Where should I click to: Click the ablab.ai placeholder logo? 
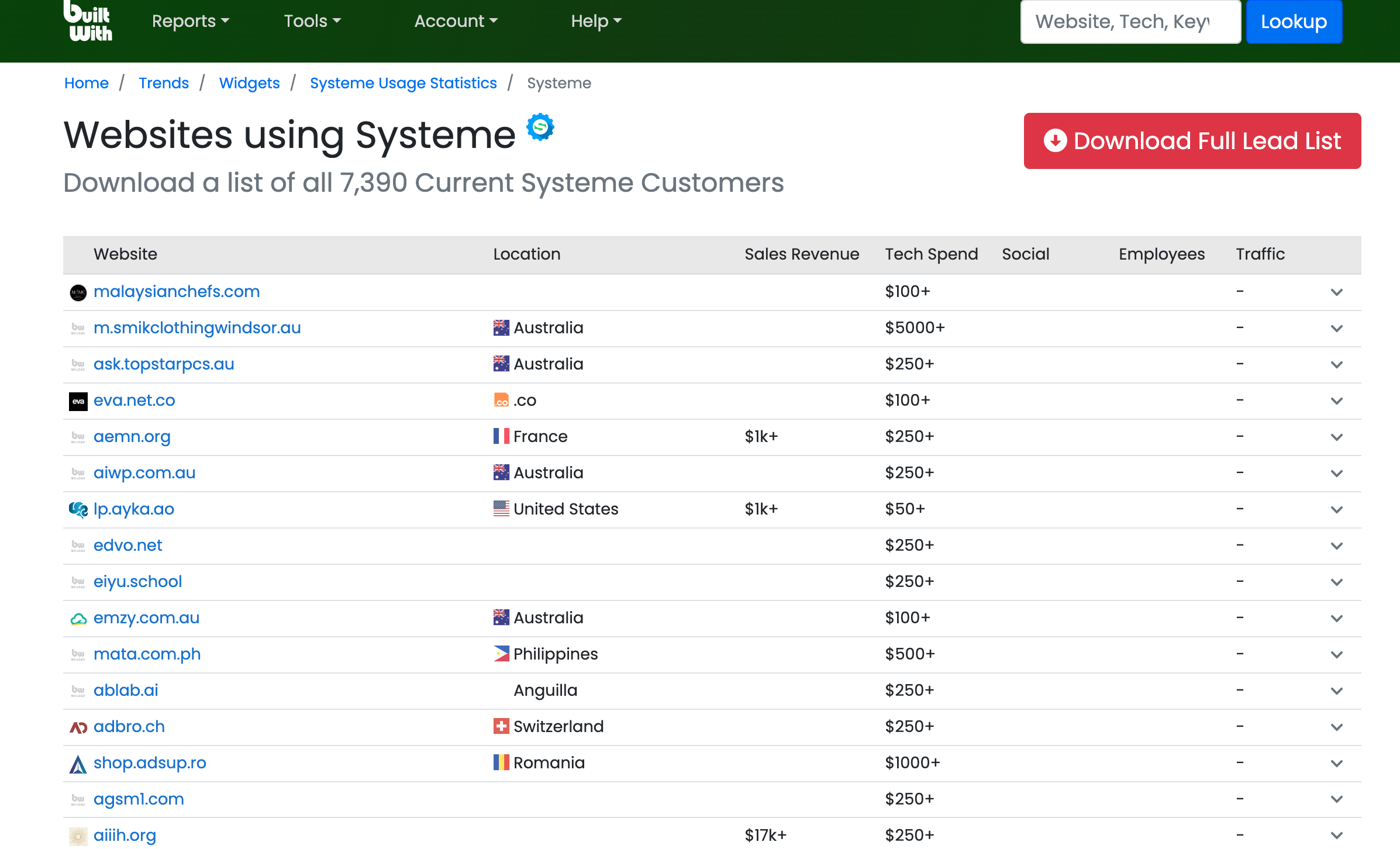(78, 691)
